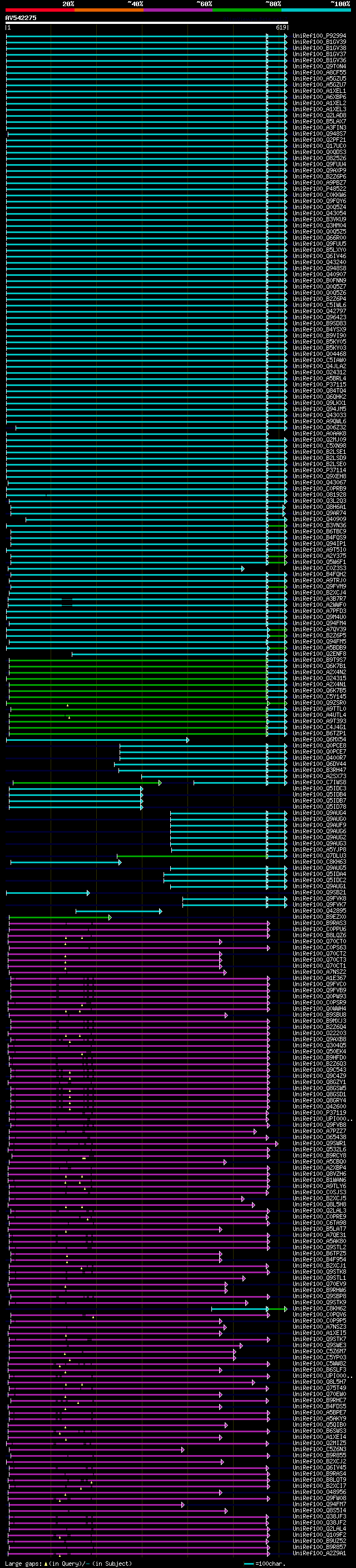
Task: Select the UniRef100_B9EZX0 label
Action: 319,917
